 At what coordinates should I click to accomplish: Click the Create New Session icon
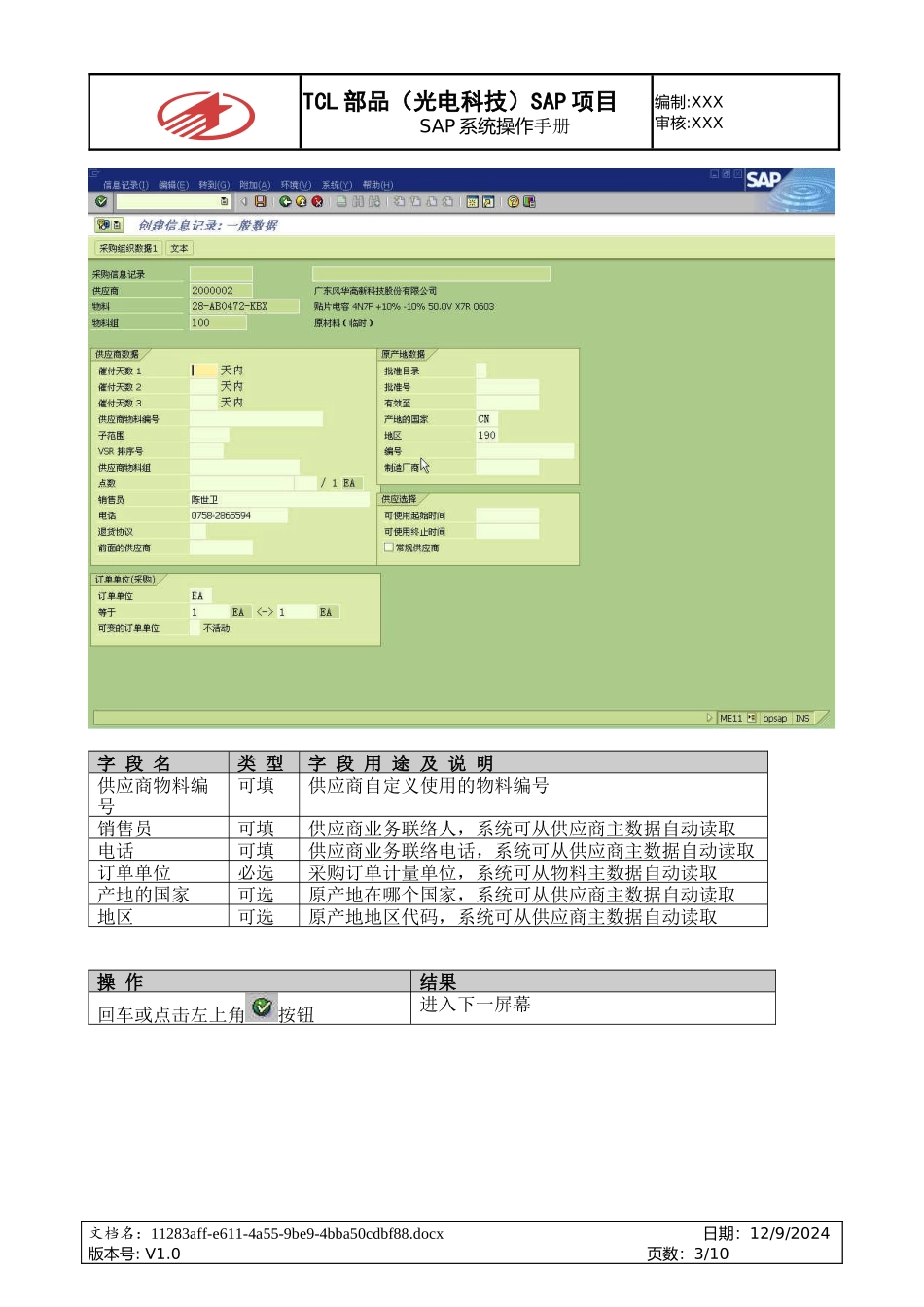(473, 201)
